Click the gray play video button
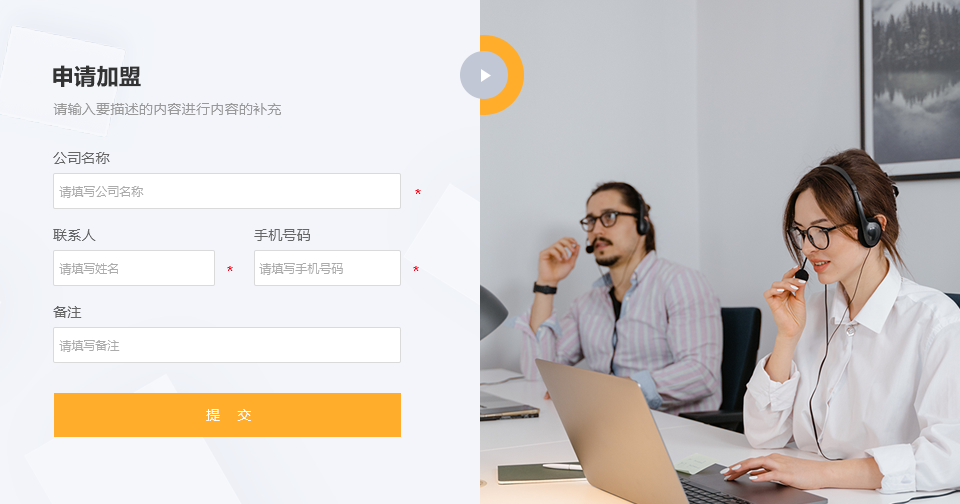Image resolution: width=960 pixels, height=504 pixels. coord(484,75)
